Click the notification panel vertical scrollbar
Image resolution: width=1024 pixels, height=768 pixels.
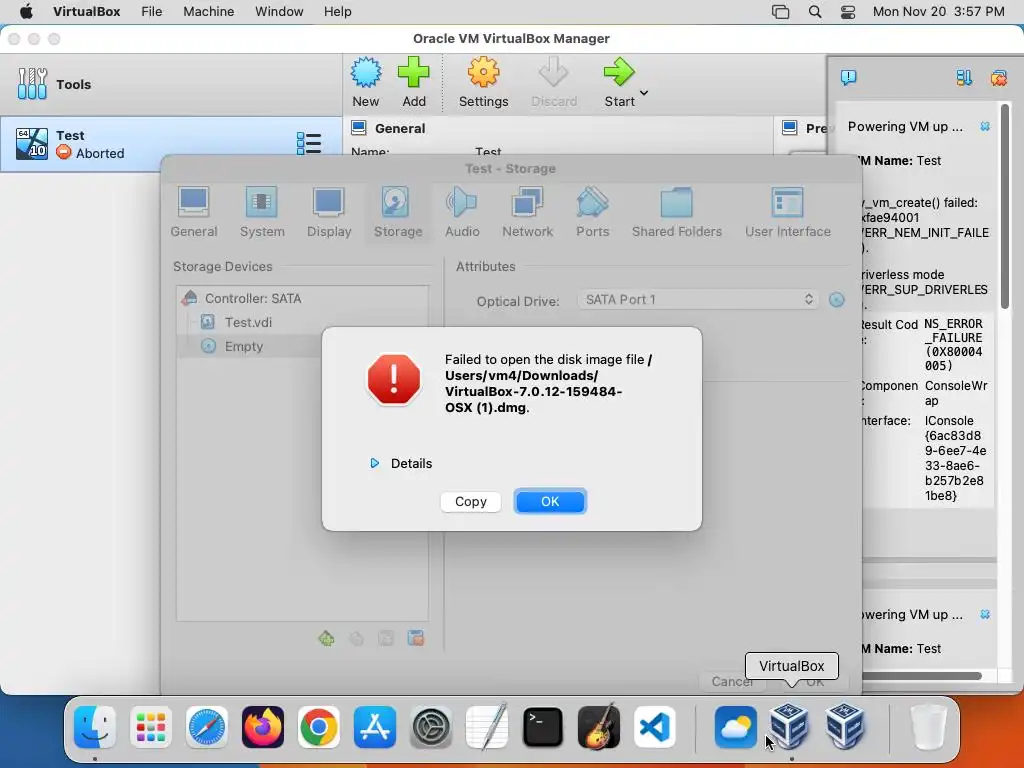pyautogui.click(x=1005, y=206)
